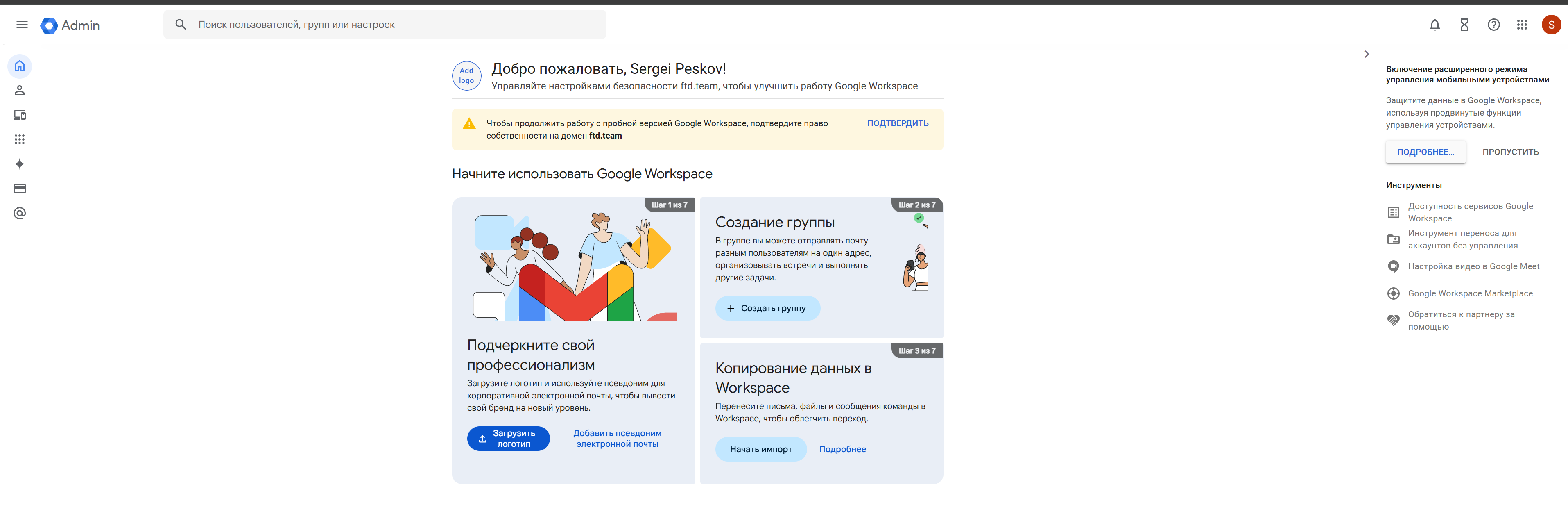The width and height of the screenshot is (1568, 505).
Task: Click the Google Meet video settings icon
Action: pyautogui.click(x=1393, y=267)
